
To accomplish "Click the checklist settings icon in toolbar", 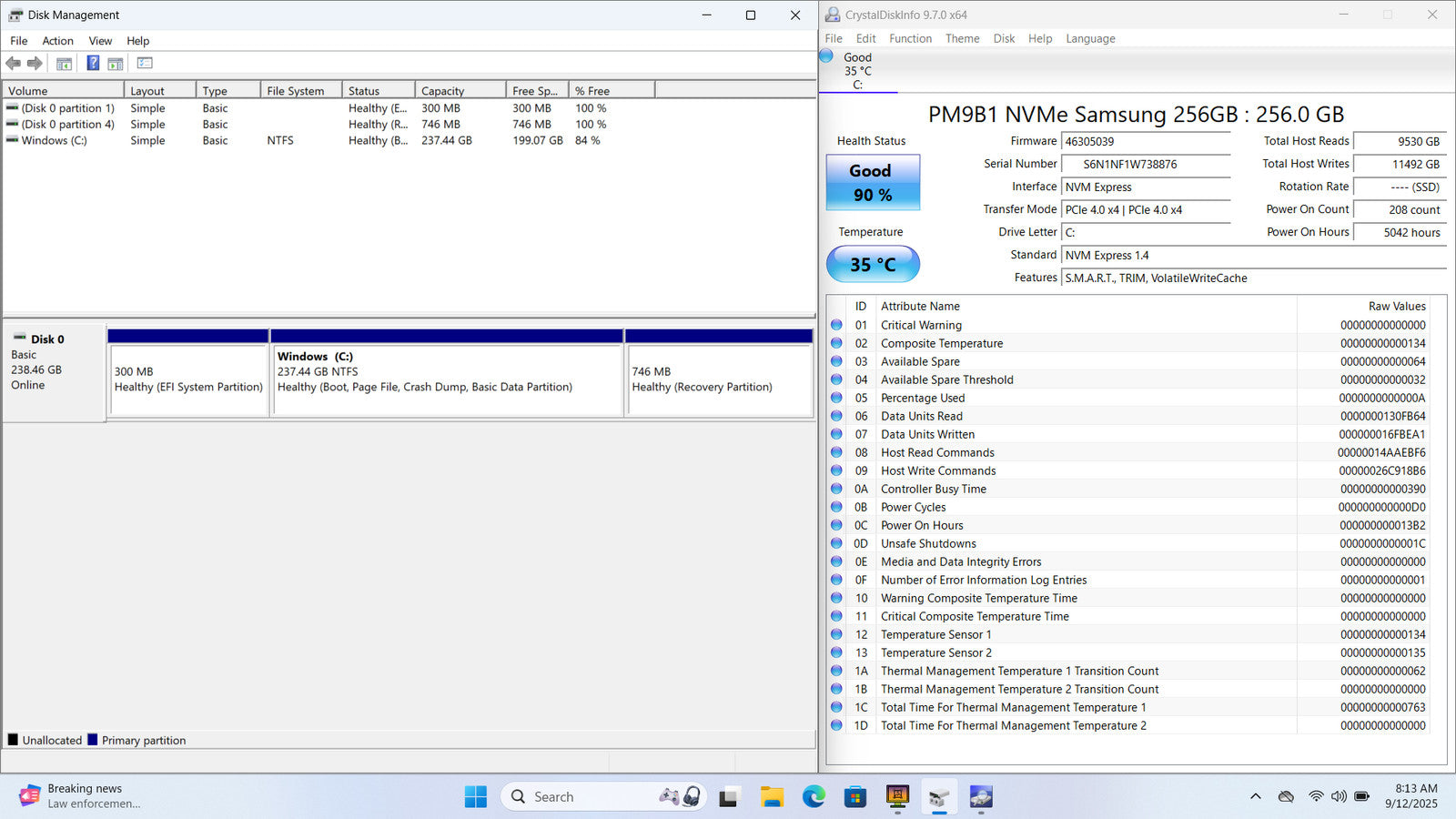I will [x=145, y=64].
